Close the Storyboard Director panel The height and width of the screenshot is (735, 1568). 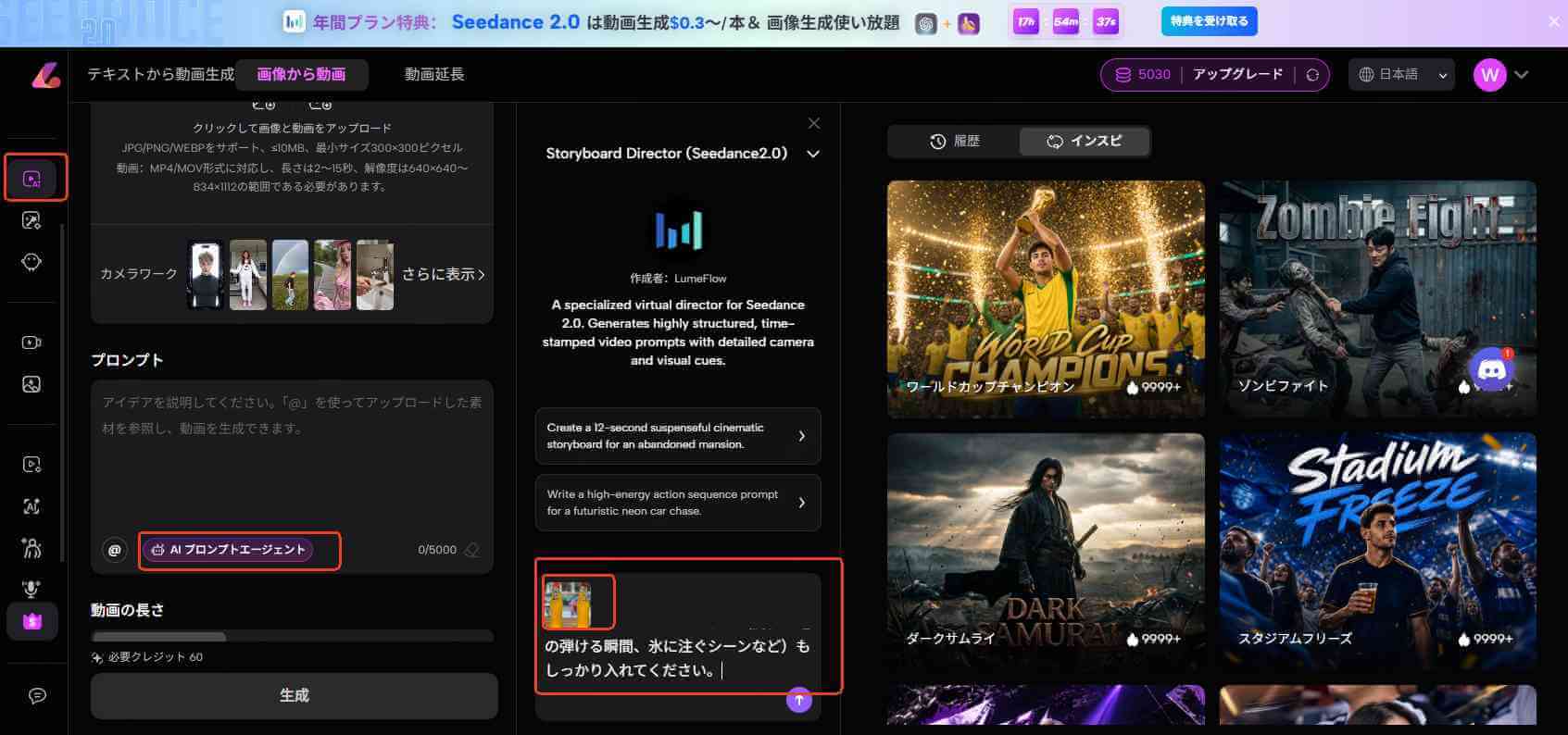click(814, 123)
